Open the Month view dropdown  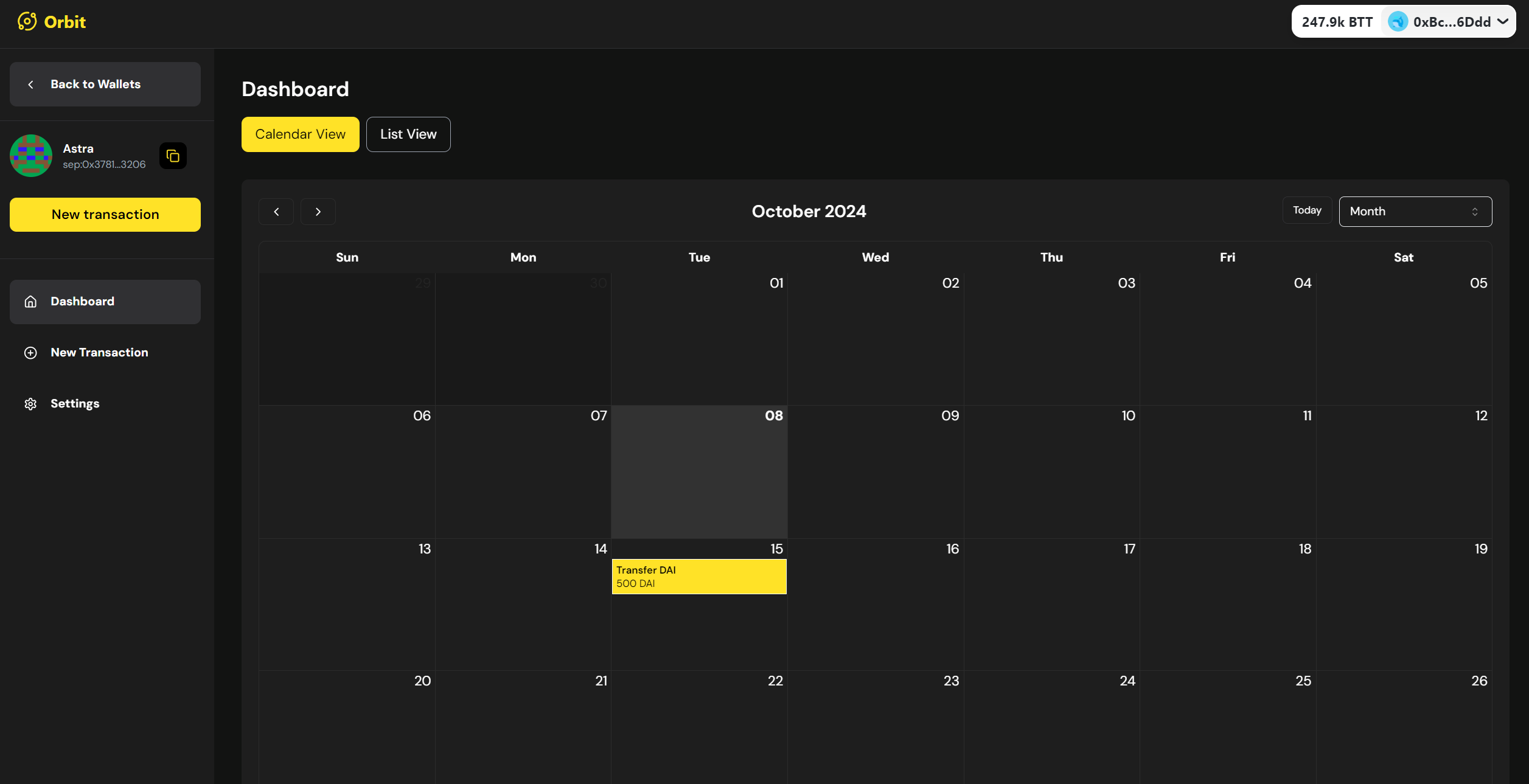click(x=1415, y=212)
